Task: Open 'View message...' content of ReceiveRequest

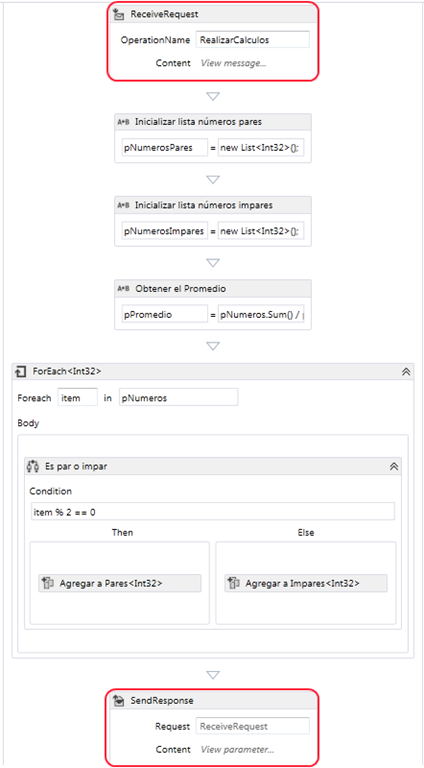Action: tap(233, 63)
